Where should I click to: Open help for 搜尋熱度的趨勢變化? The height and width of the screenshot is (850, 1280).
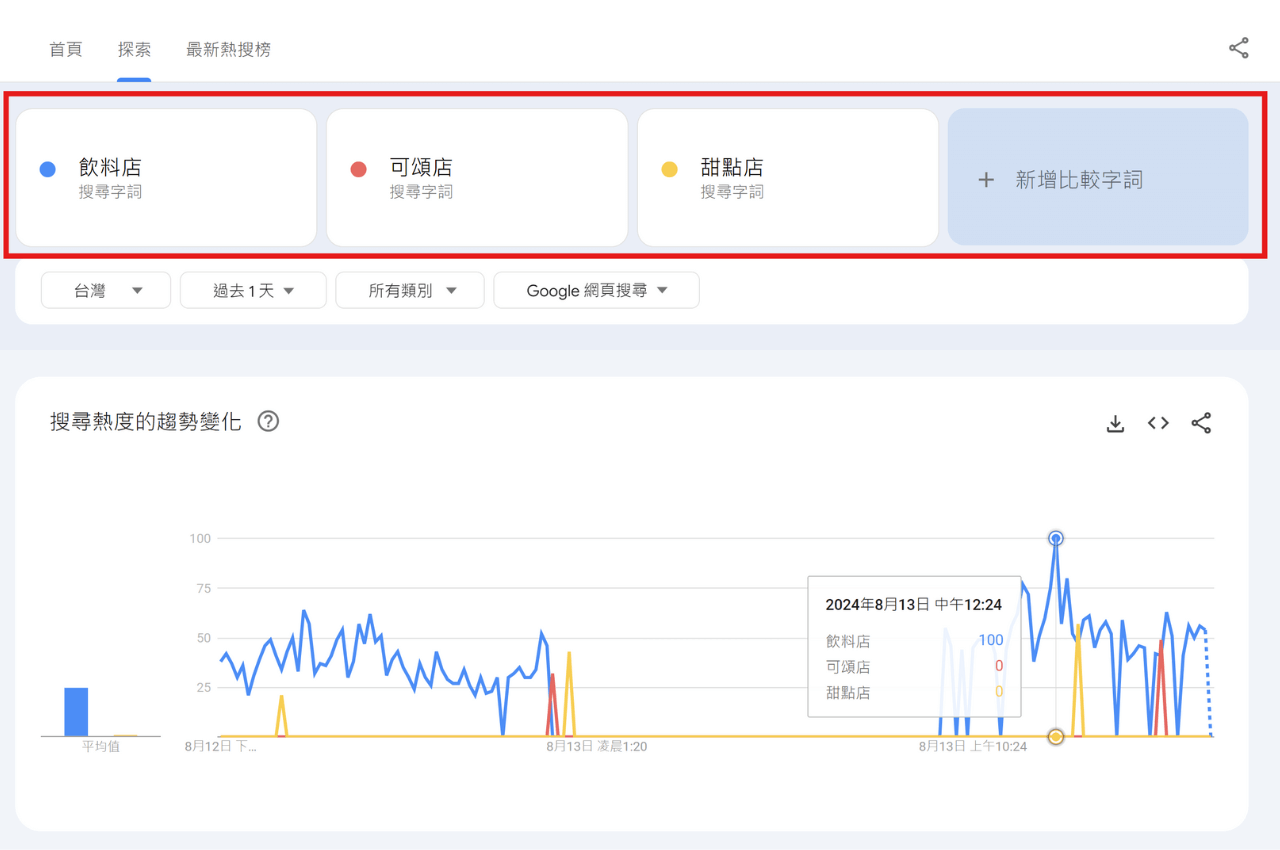coord(268,421)
